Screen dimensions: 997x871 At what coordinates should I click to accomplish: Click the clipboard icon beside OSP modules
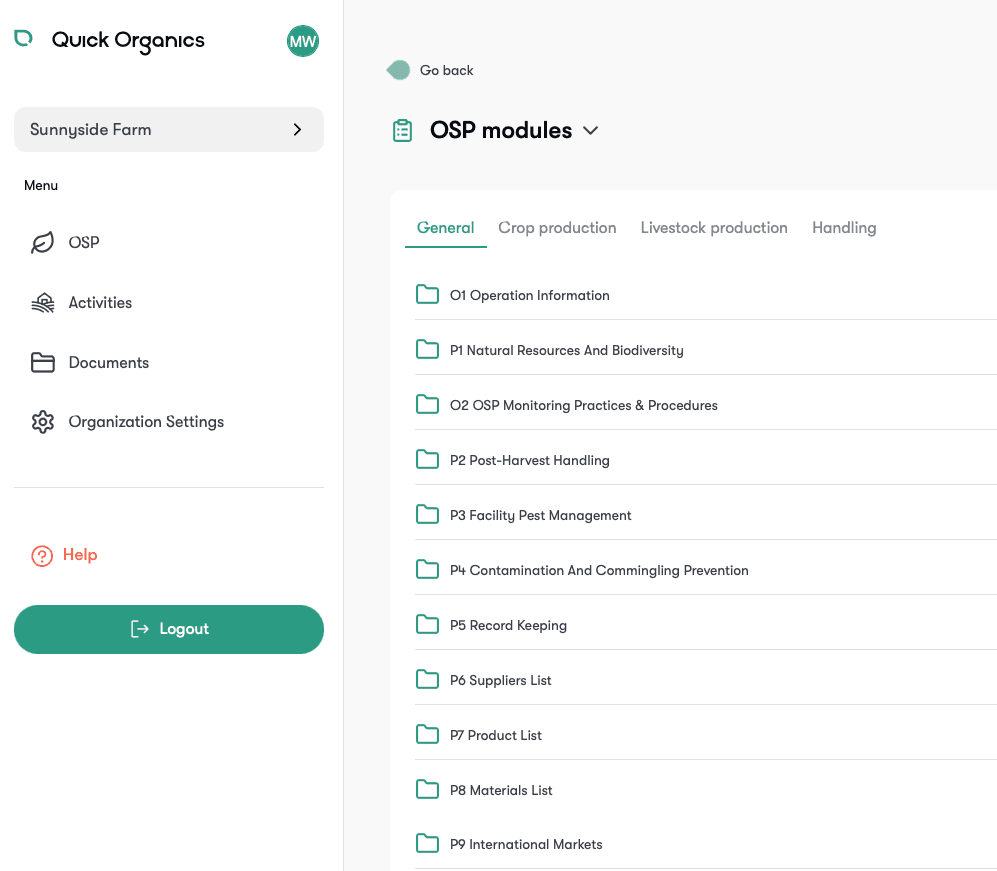click(402, 130)
